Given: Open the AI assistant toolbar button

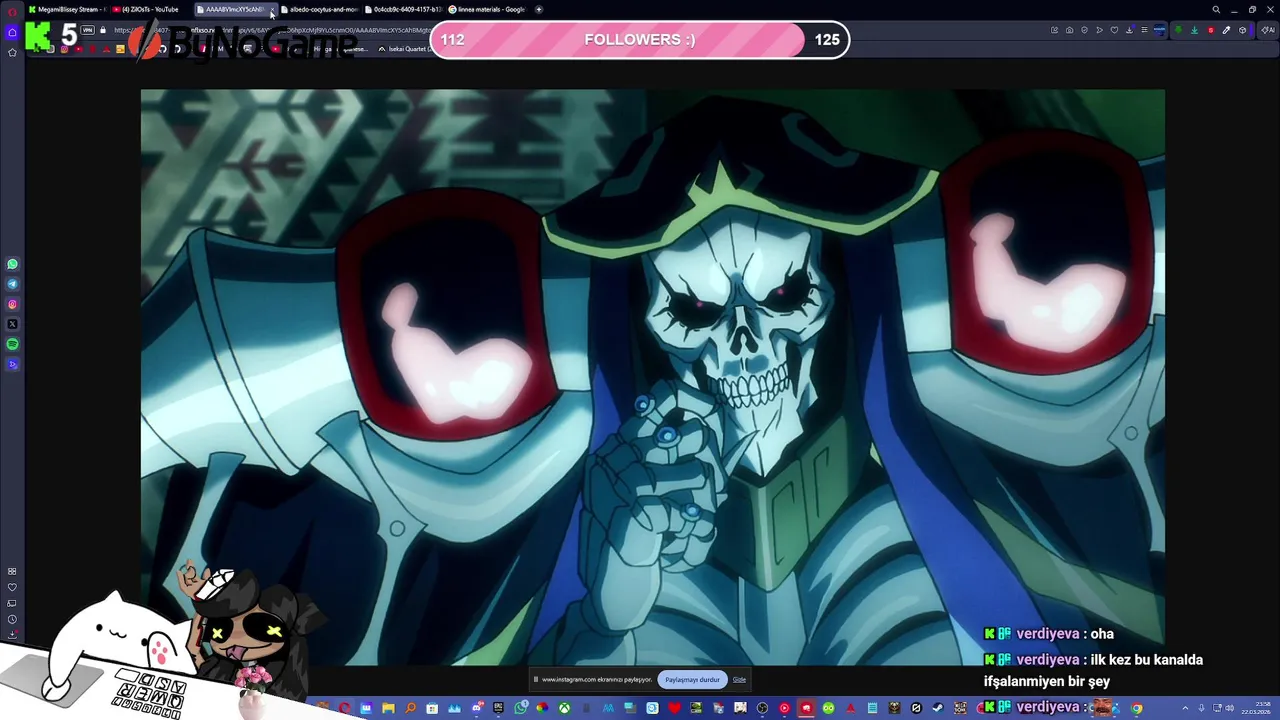Looking at the screenshot, I should (x=1268, y=30).
